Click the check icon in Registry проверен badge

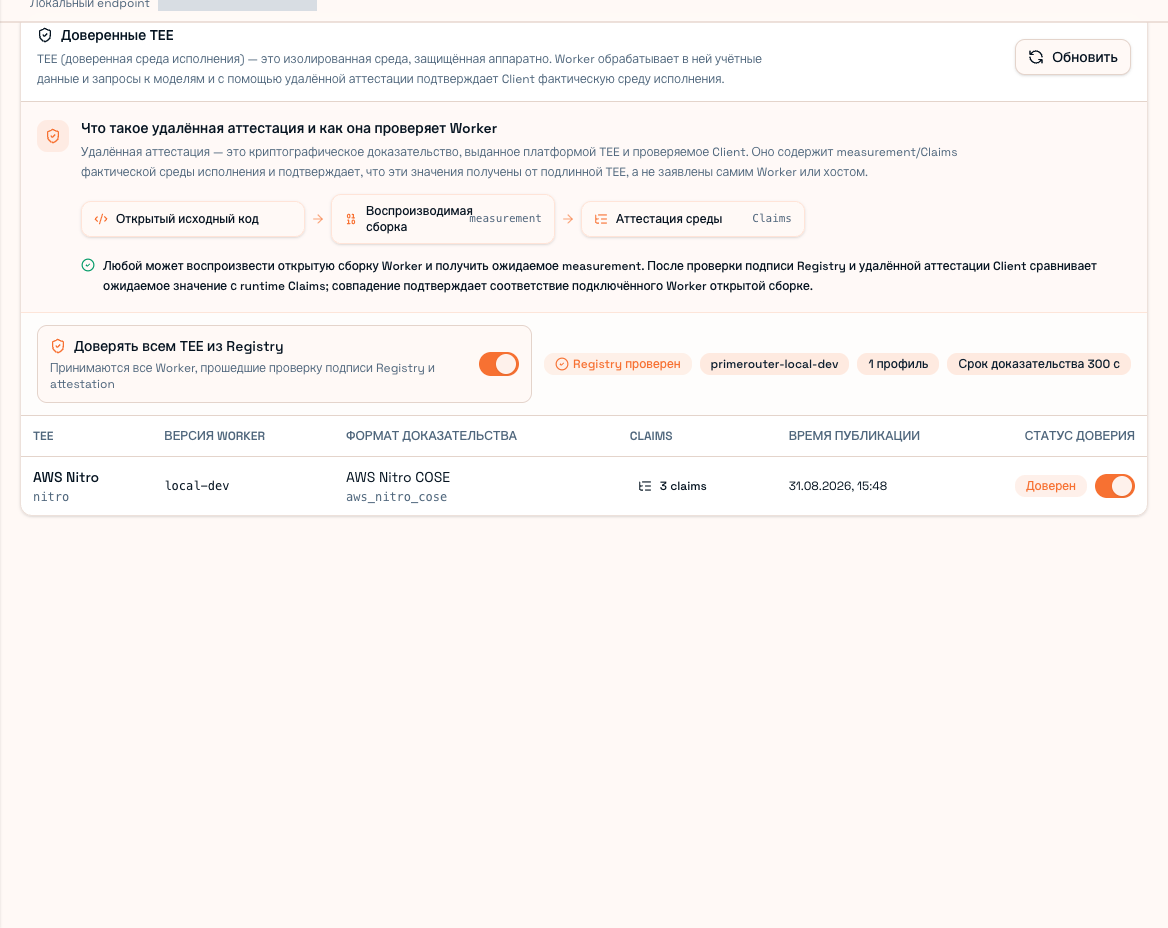coord(562,364)
